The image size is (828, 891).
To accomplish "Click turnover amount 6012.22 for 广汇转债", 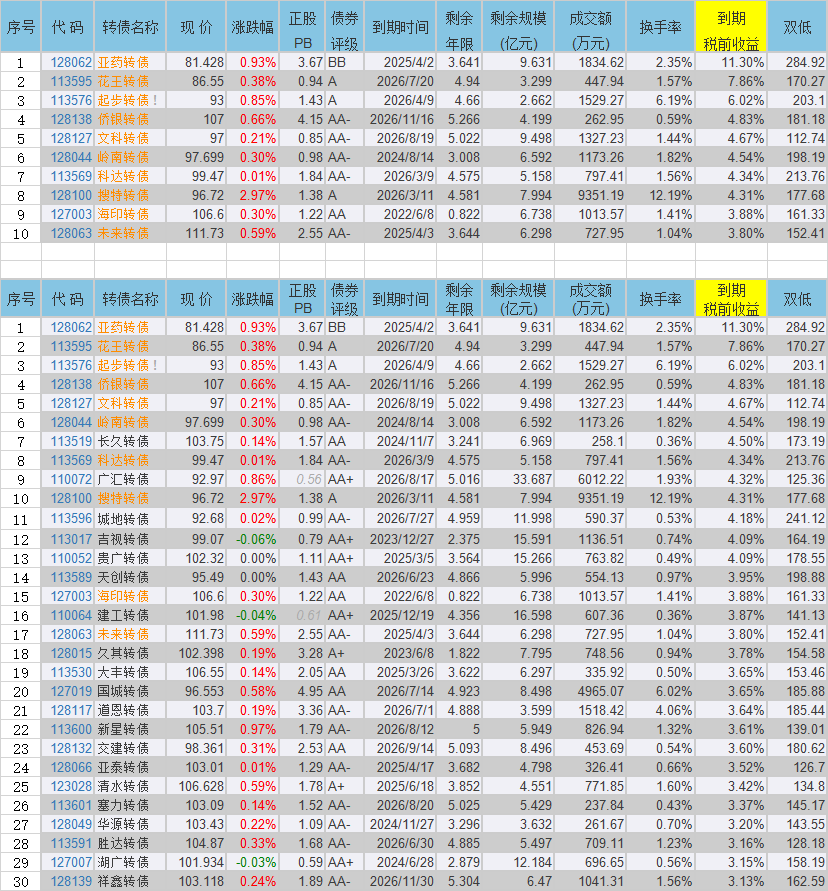I will (601, 480).
